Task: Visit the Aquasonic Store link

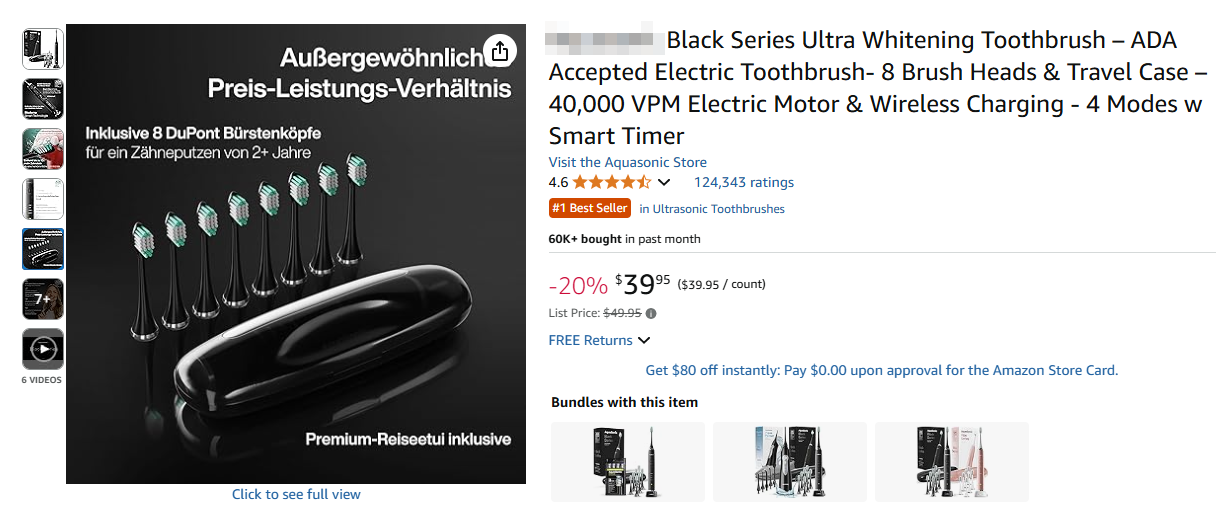Action: [627, 162]
